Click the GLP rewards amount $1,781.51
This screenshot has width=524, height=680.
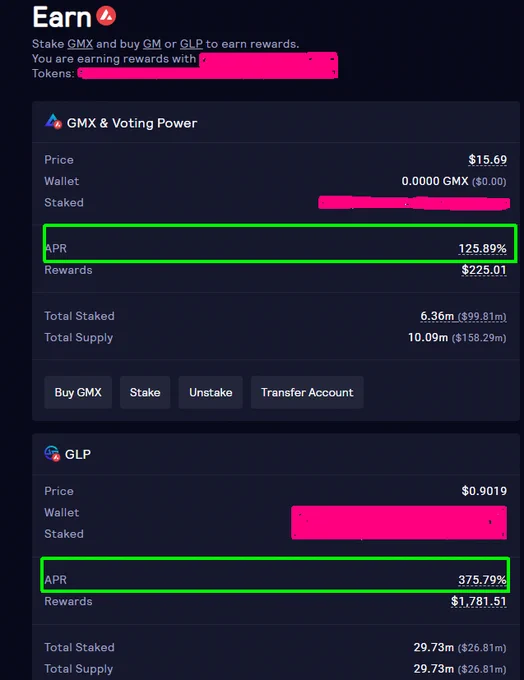pyautogui.click(x=478, y=601)
